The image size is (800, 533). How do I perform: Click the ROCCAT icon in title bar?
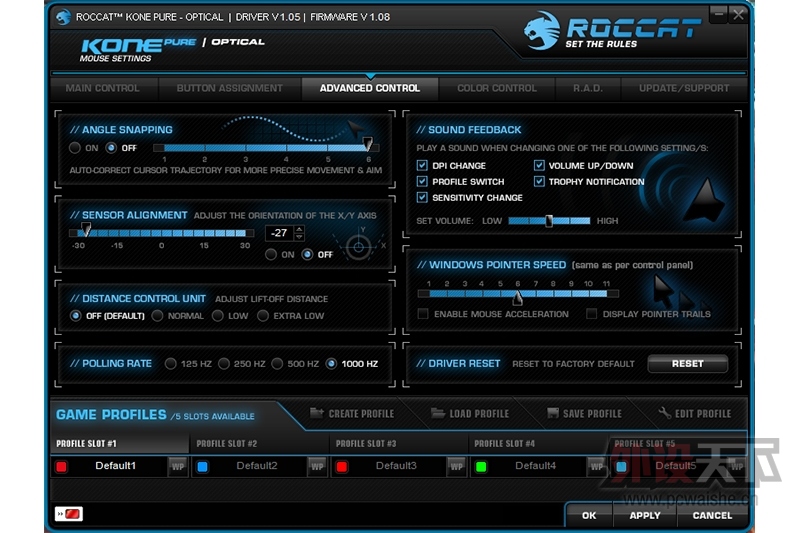[x=63, y=17]
